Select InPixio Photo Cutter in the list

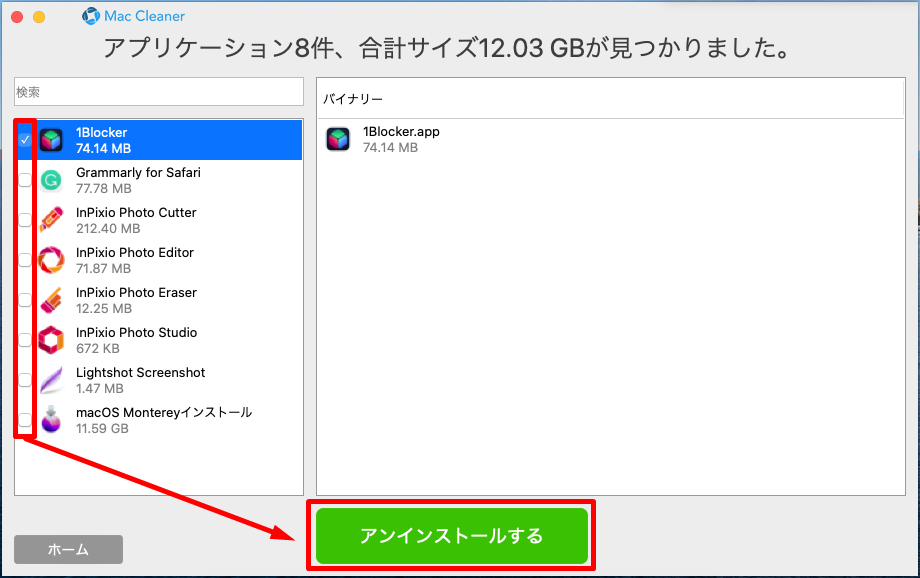(136, 212)
